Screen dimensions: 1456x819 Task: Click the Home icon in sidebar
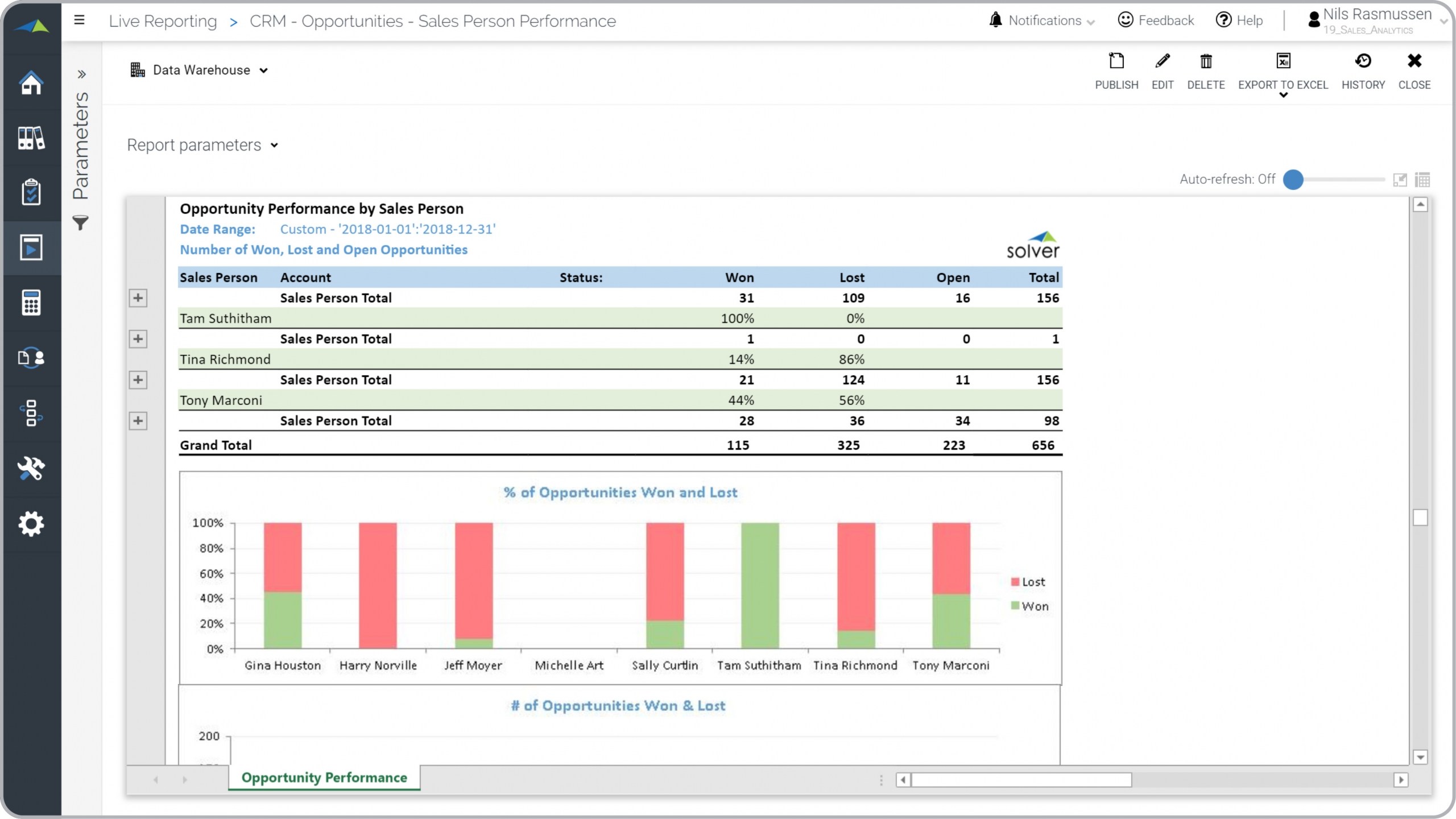[x=31, y=83]
